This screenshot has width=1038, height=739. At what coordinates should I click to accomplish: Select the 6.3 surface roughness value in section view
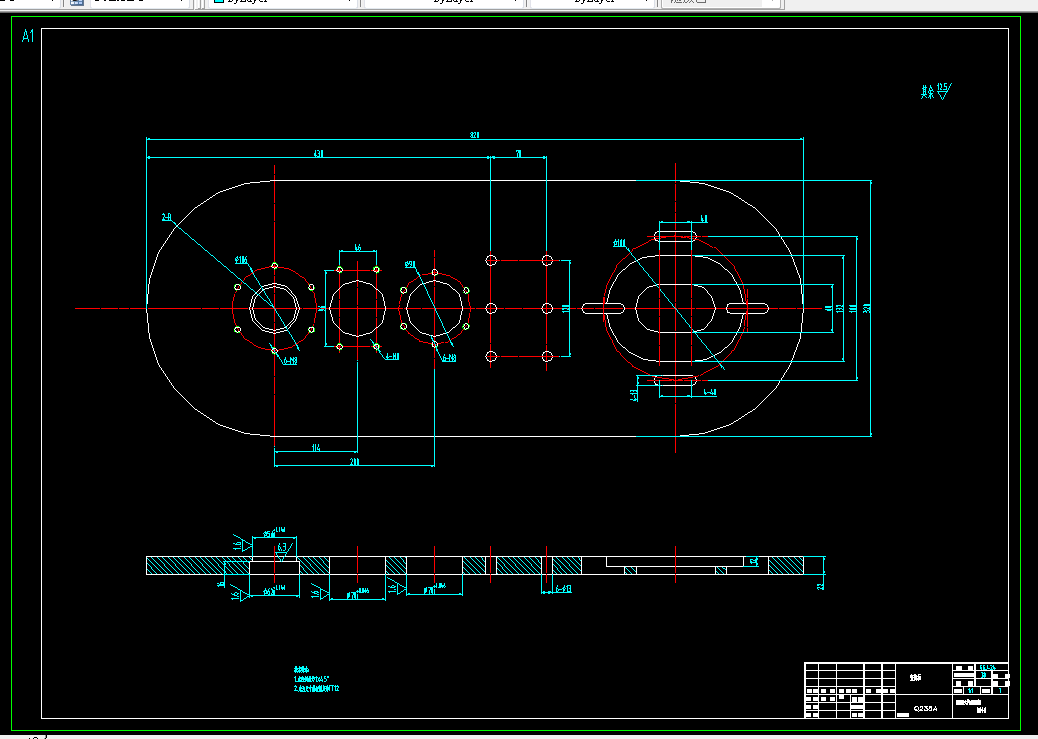point(283,547)
